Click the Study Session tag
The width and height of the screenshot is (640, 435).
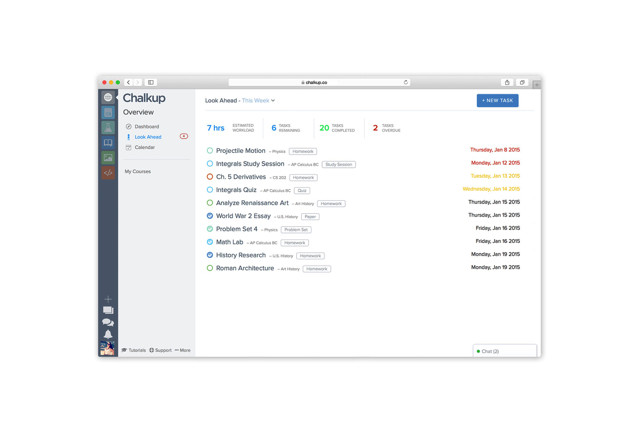tap(339, 164)
